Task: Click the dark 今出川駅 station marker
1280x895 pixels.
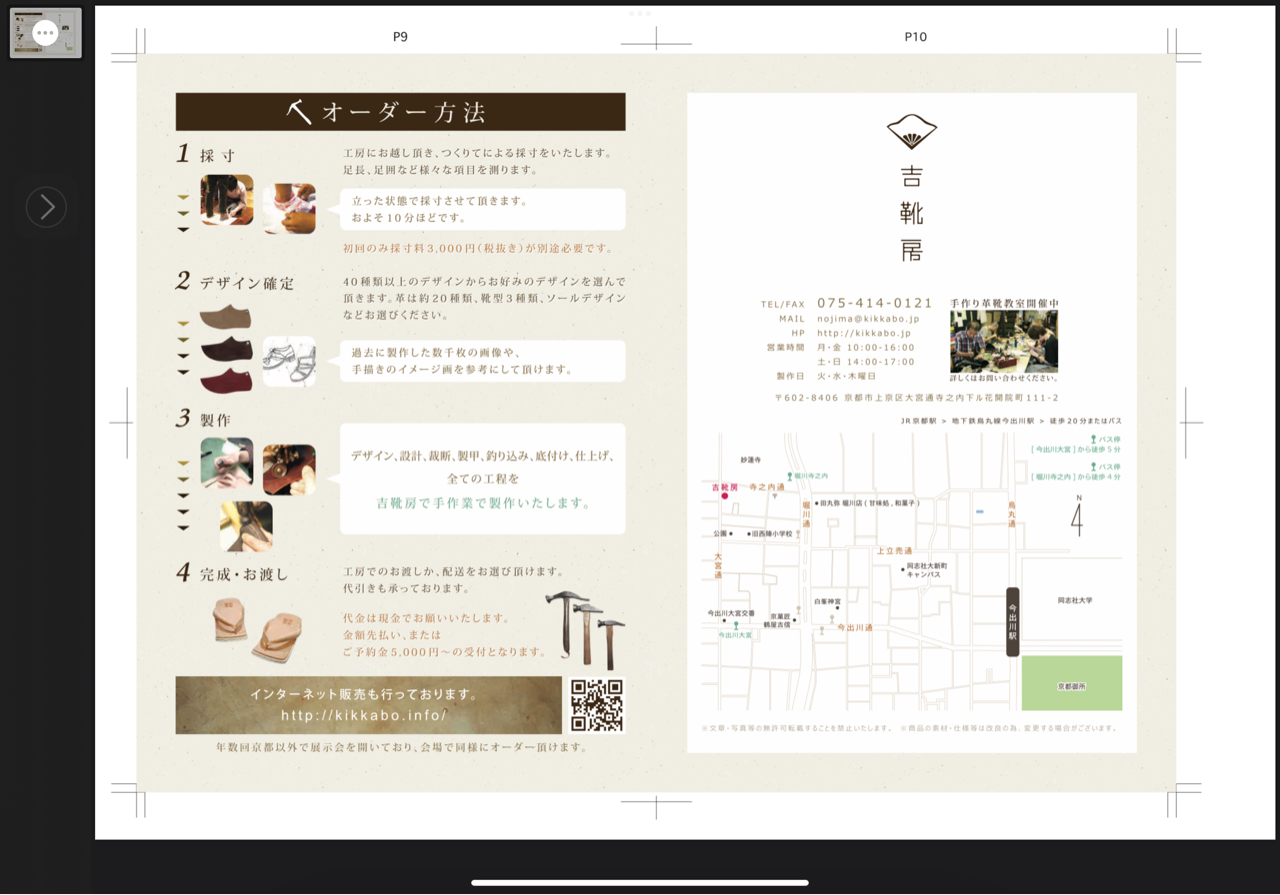Action: (x=1012, y=622)
